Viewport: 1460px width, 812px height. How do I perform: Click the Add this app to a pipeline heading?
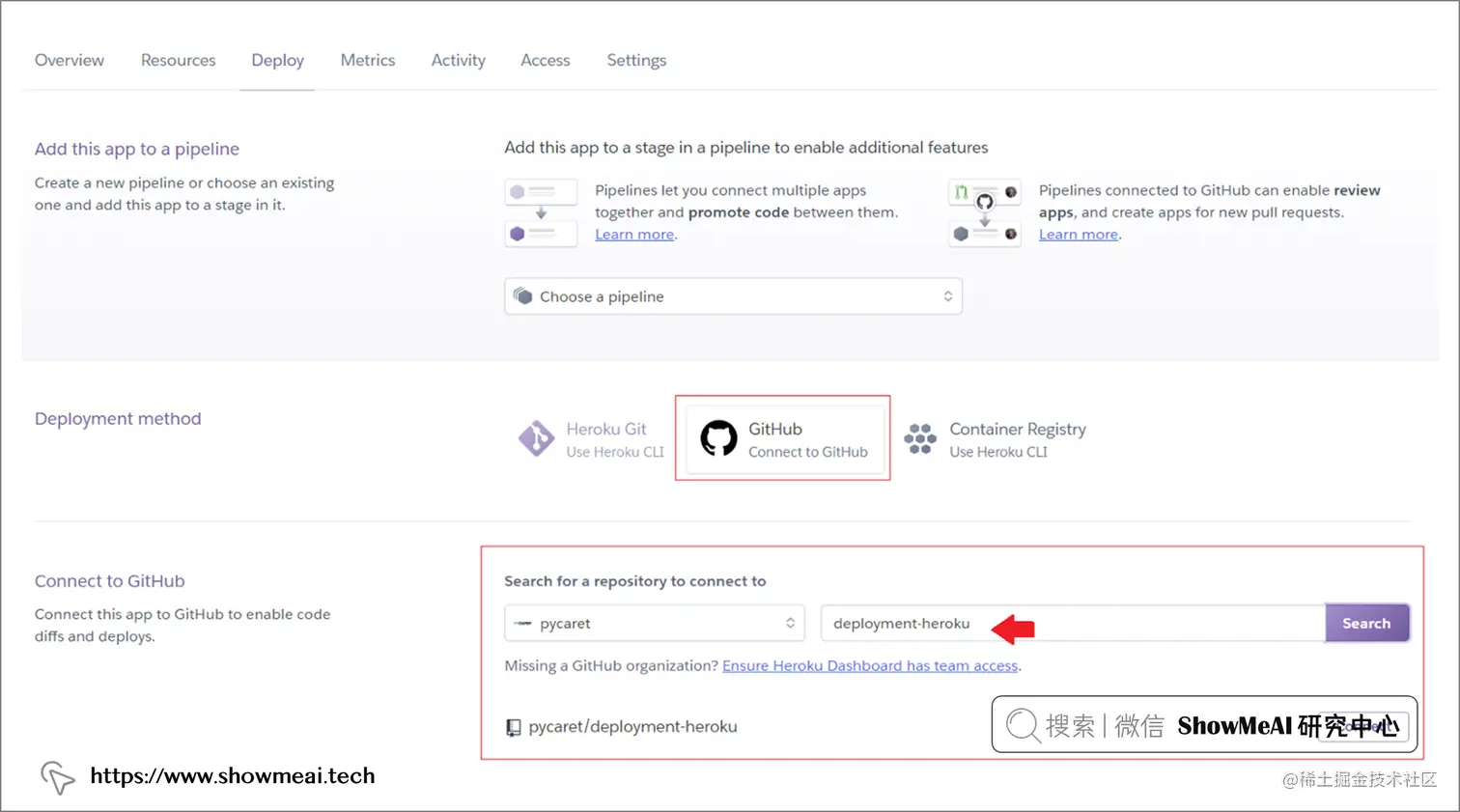click(137, 149)
